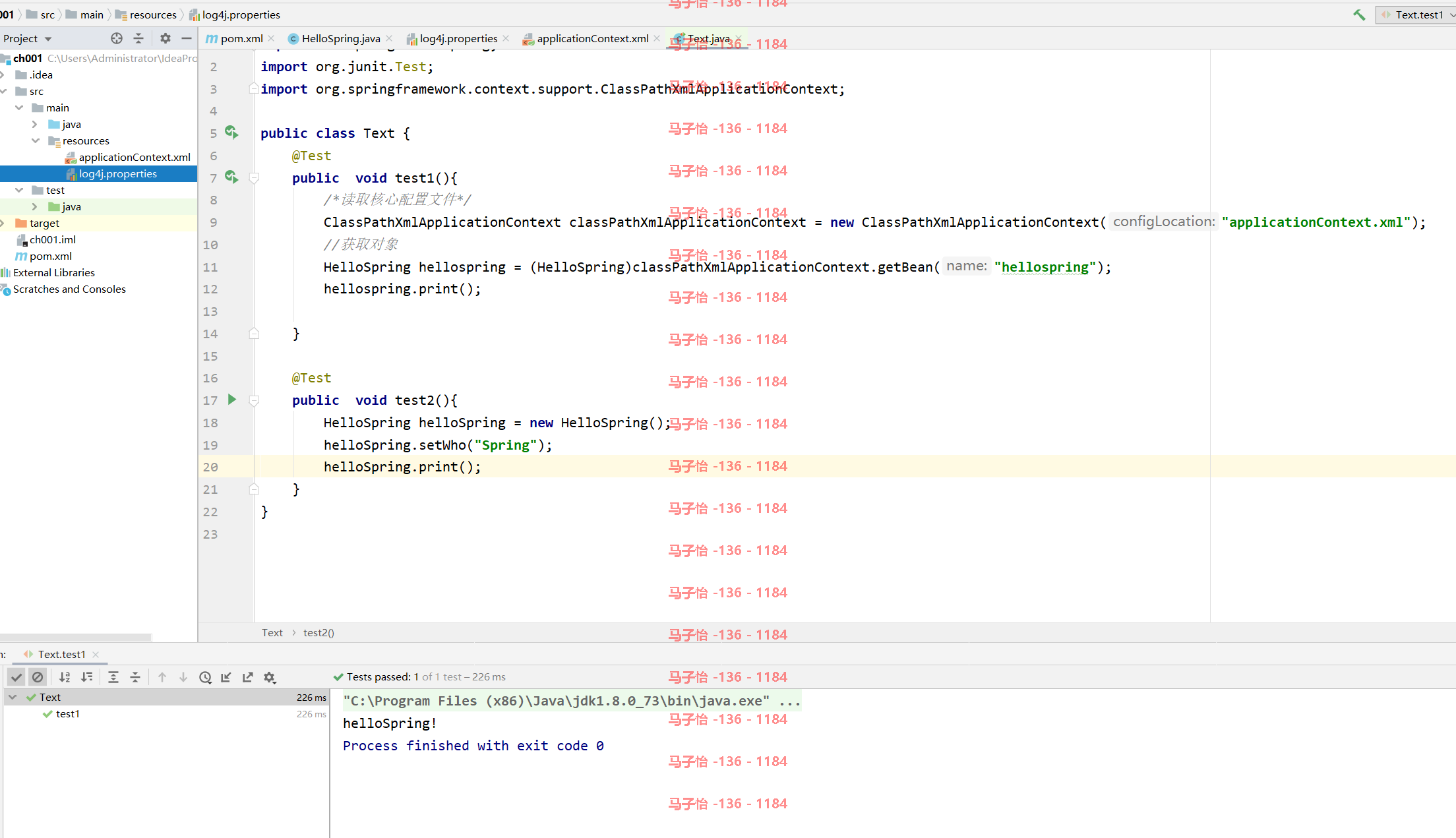
Task: Hide the Project tool window
Action: click(x=187, y=38)
